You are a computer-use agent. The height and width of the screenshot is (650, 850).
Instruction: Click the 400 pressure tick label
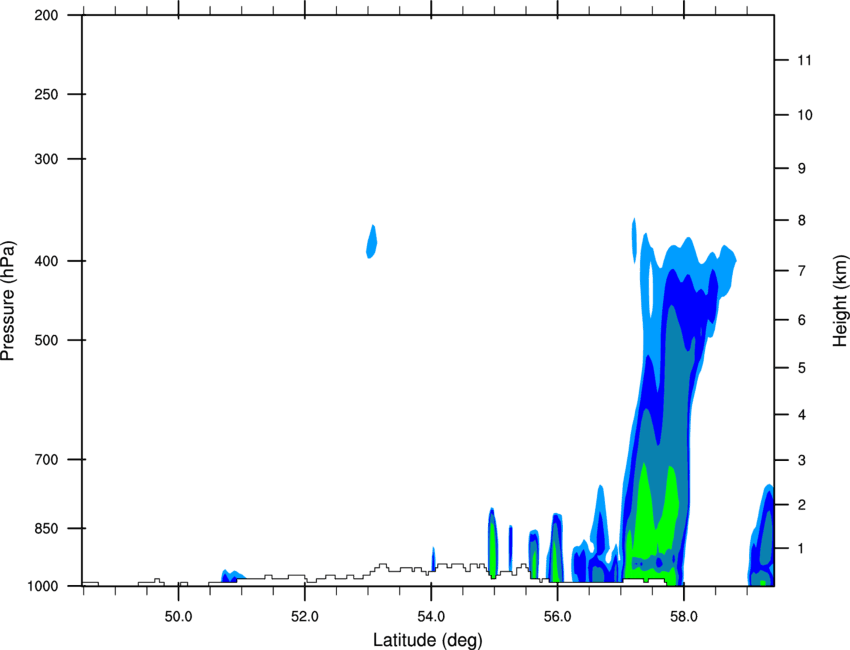point(46,261)
